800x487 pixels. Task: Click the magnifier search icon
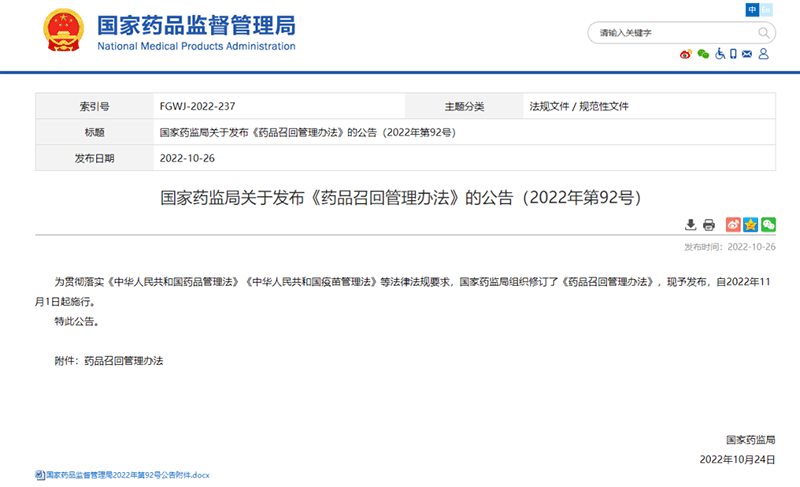click(x=764, y=32)
